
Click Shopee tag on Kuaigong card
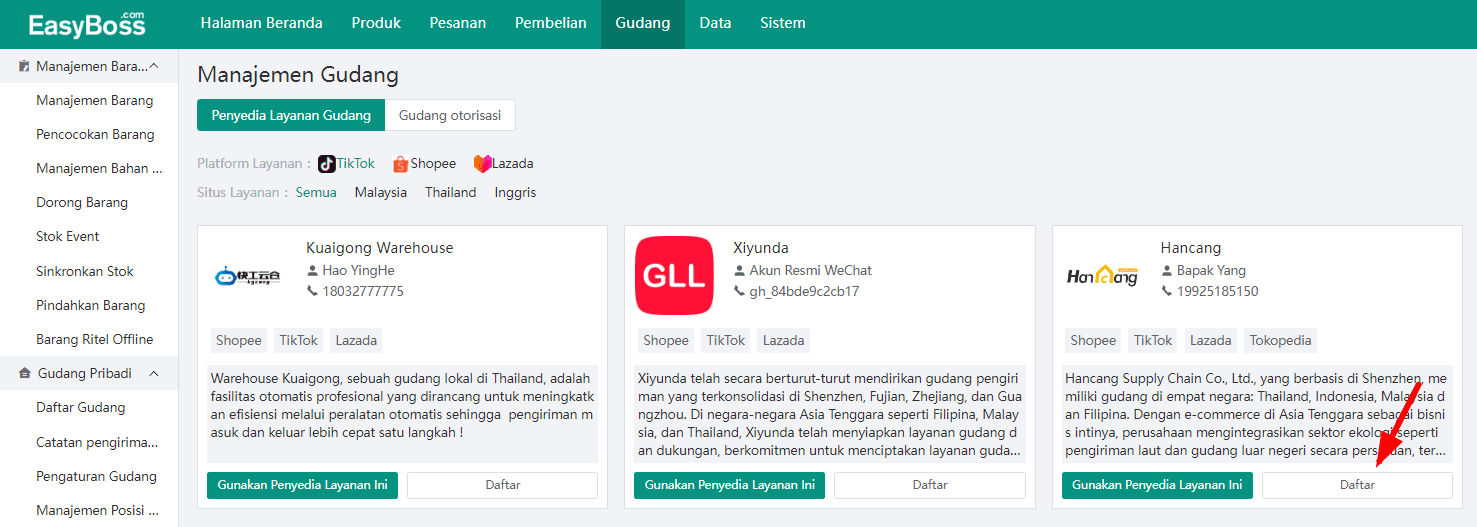click(x=239, y=340)
